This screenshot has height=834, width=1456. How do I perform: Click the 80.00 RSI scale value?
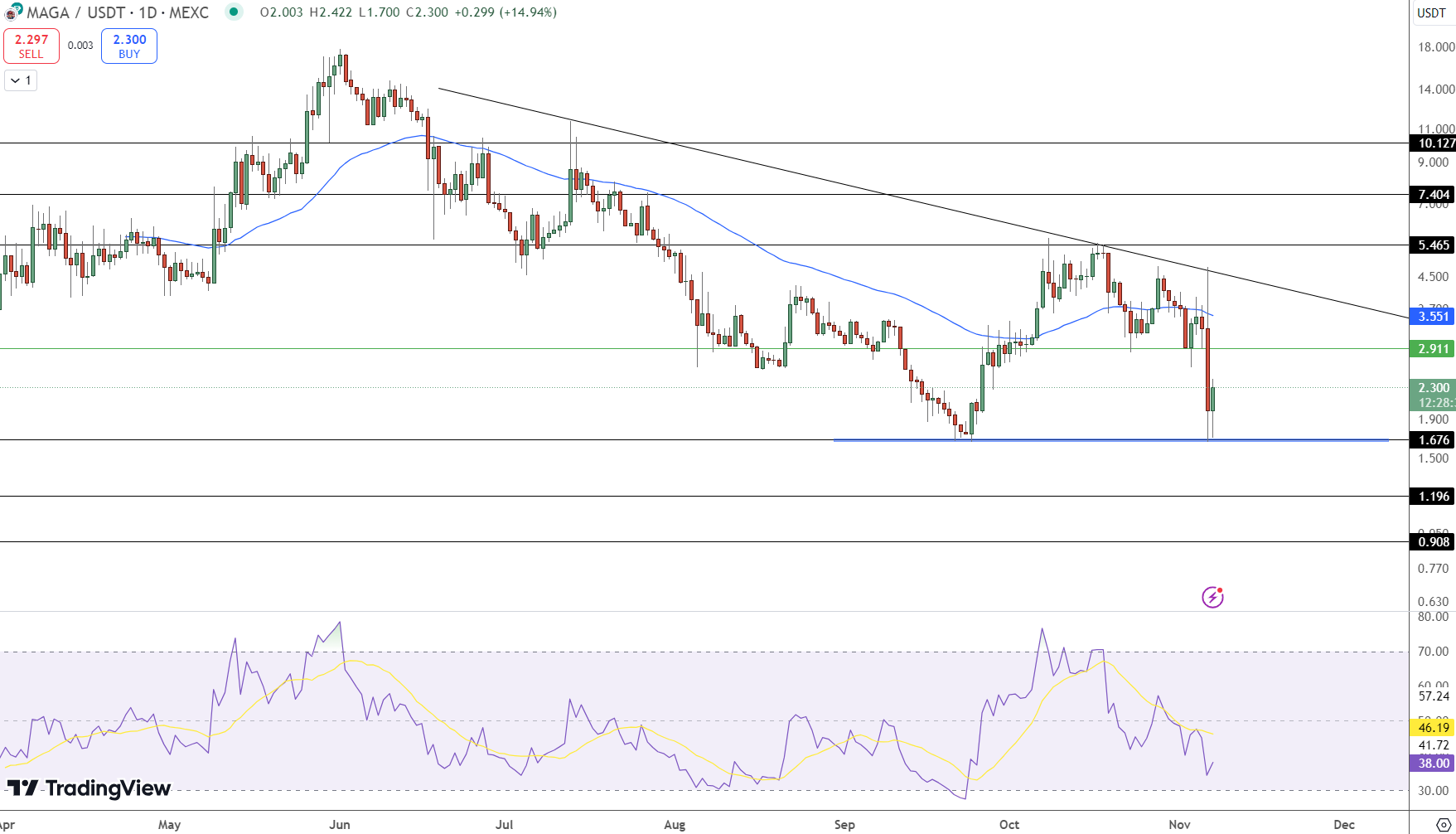point(1433,616)
